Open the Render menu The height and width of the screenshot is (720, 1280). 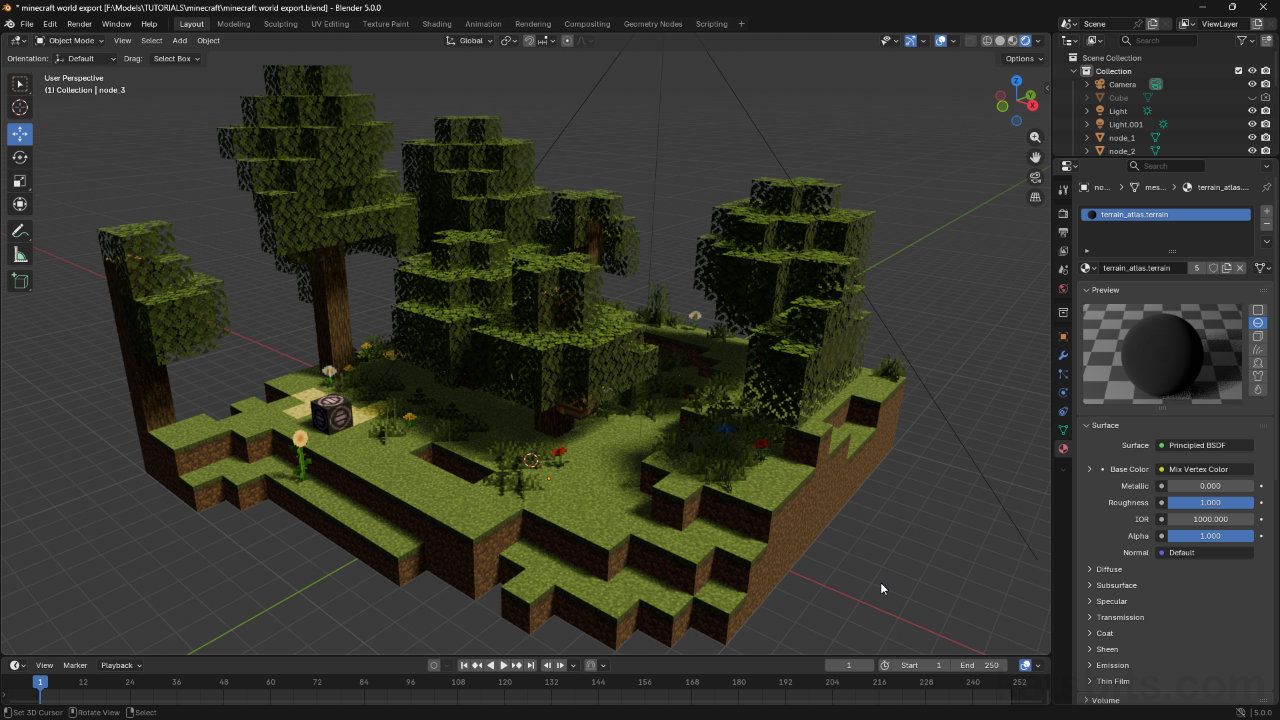[78, 23]
